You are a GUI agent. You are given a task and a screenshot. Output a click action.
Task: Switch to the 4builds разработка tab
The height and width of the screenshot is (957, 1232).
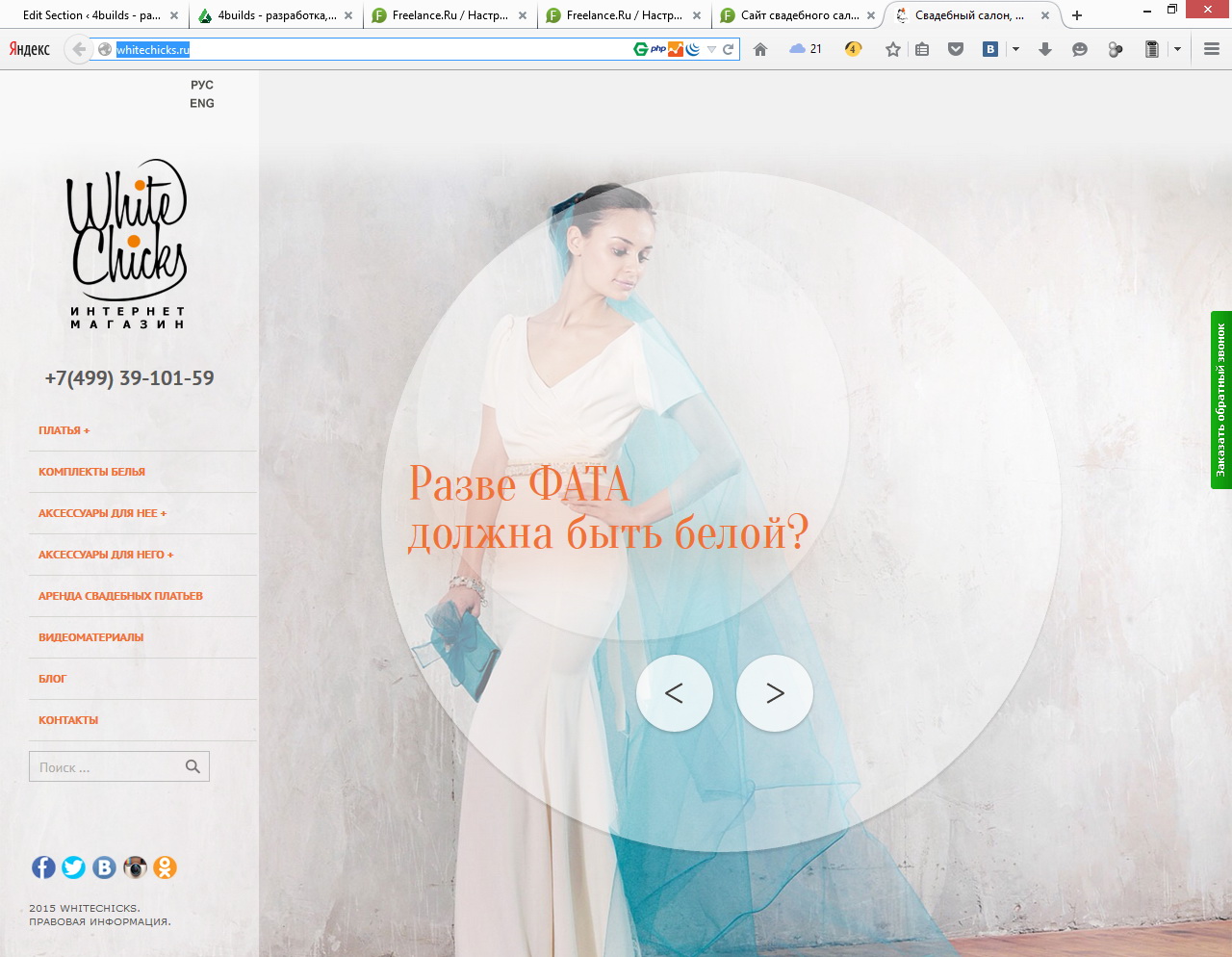pyautogui.click(x=275, y=15)
